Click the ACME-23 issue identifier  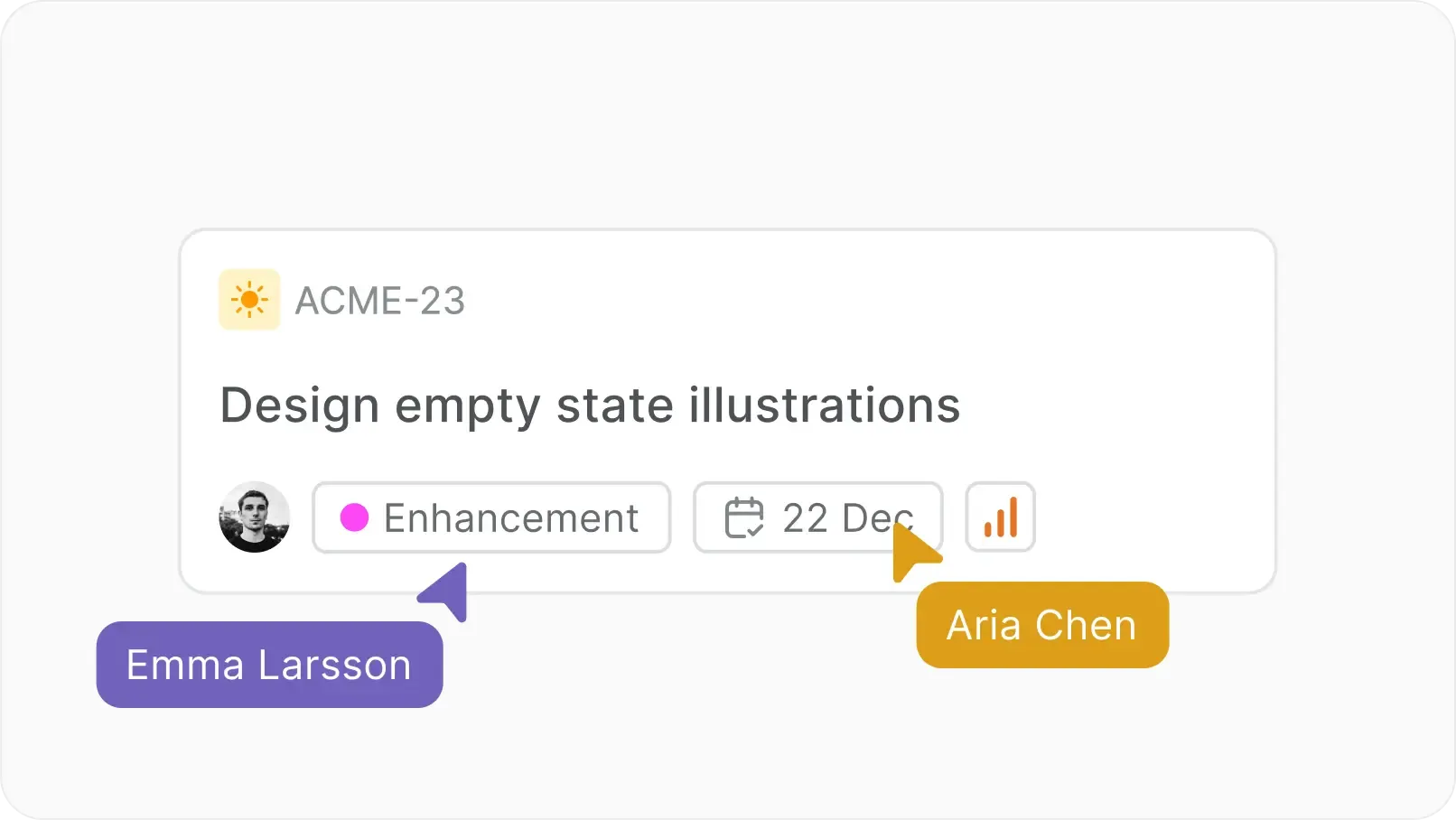coord(379,301)
